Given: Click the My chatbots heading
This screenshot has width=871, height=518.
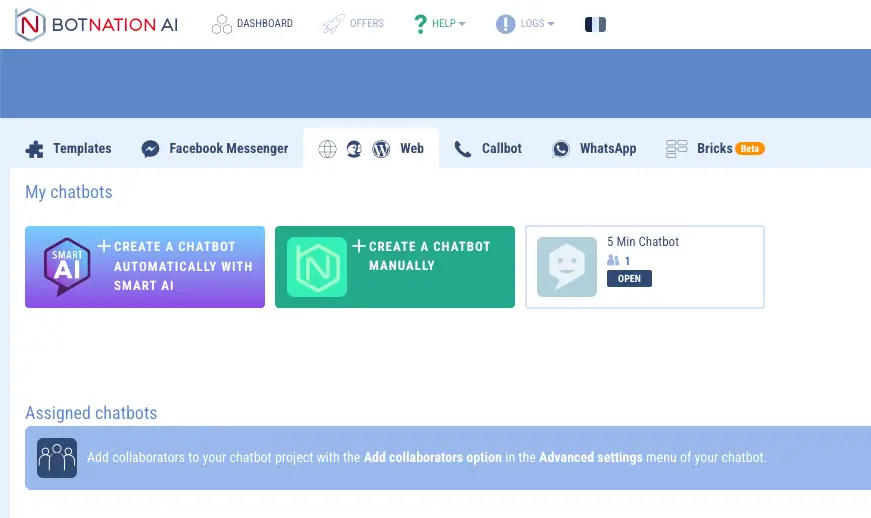Looking at the screenshot, I should coord(69,192).
